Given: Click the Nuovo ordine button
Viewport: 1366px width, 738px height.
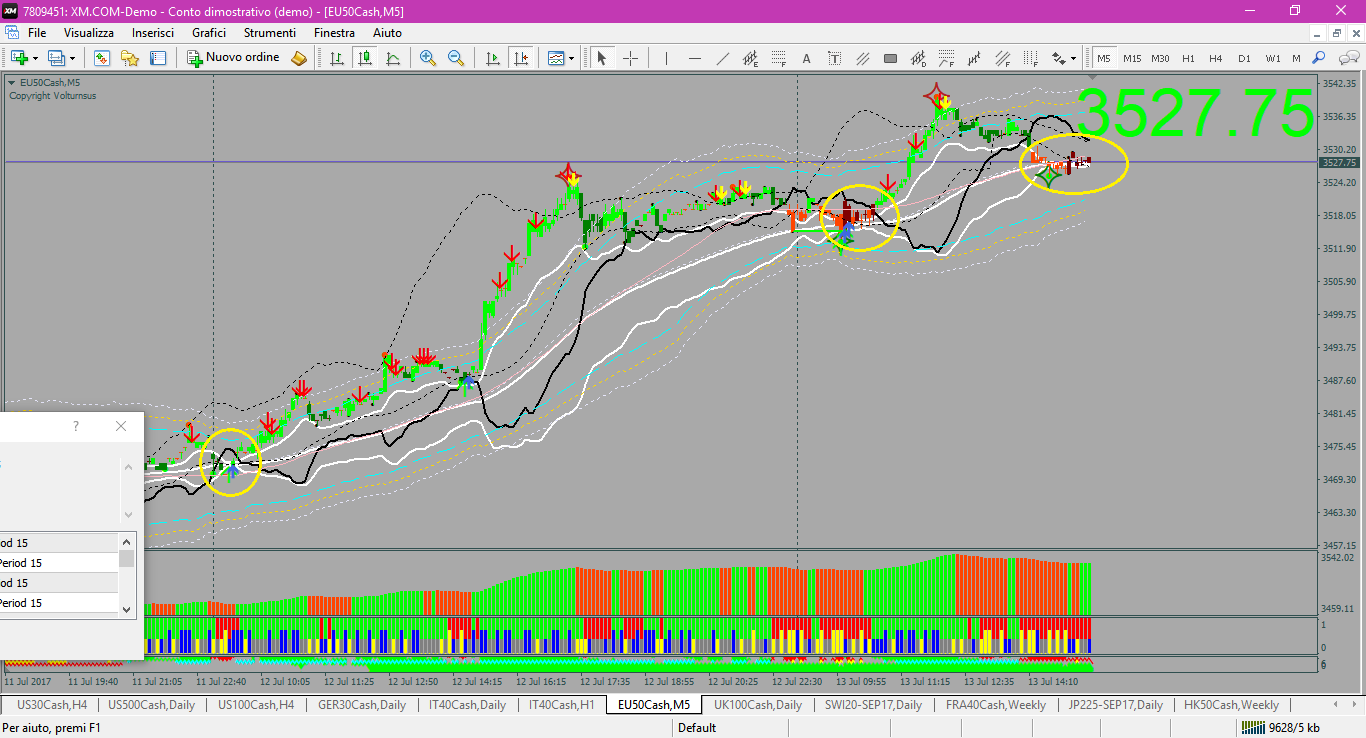Looking at the screenshot, I should point(234,58).
